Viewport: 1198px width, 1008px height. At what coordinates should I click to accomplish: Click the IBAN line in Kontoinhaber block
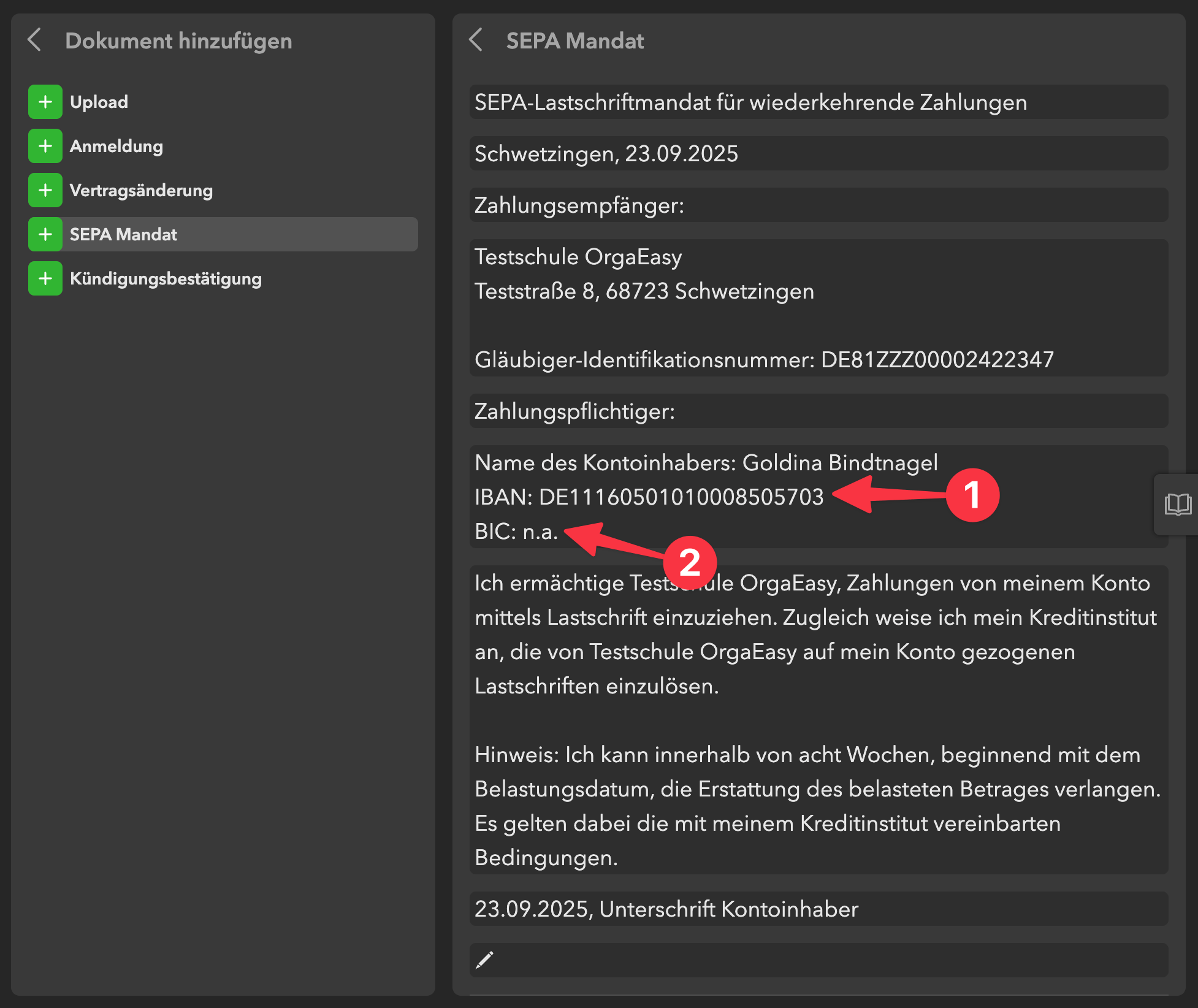pyautogui.click(x=649, y=497)
